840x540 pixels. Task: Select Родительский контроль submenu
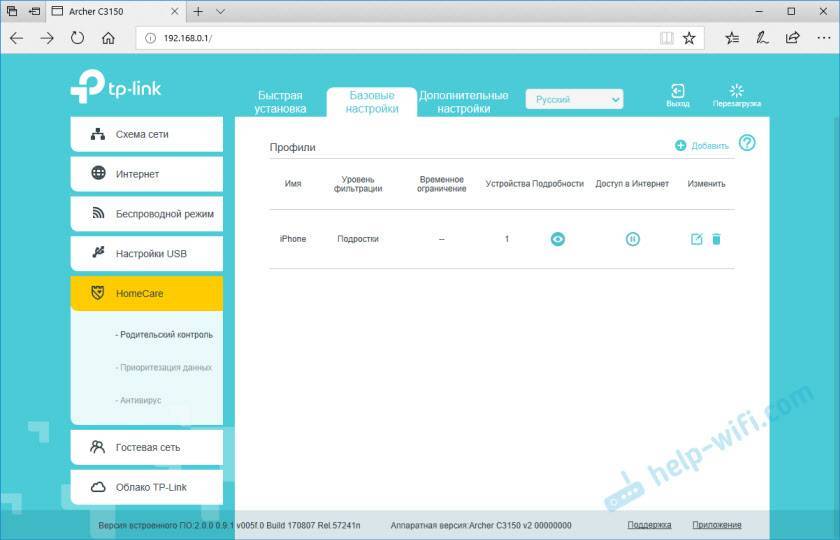click(x=164, y=334)
